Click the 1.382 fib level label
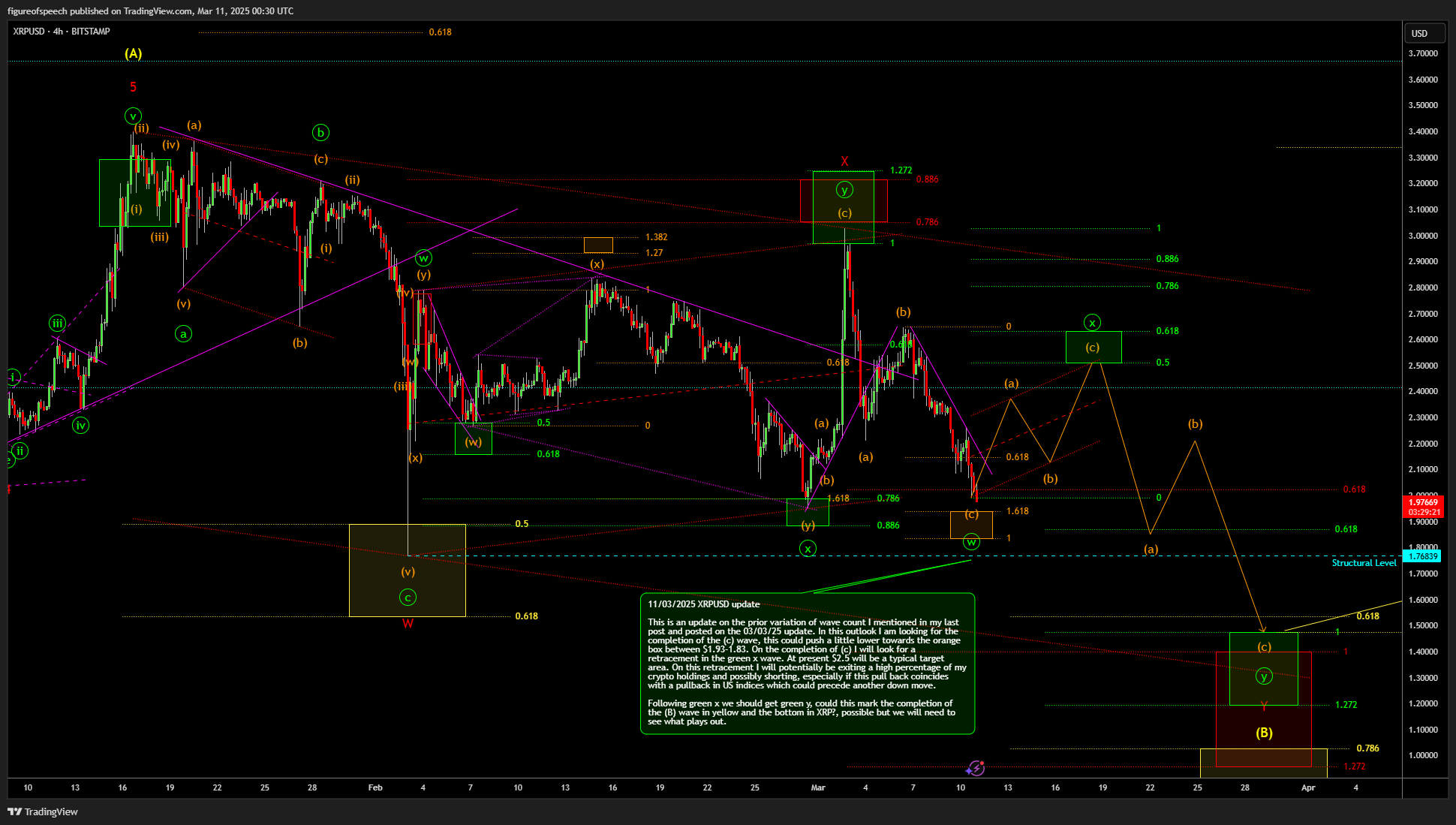Screen dimensions: 1456x825 tap(656, 237)
